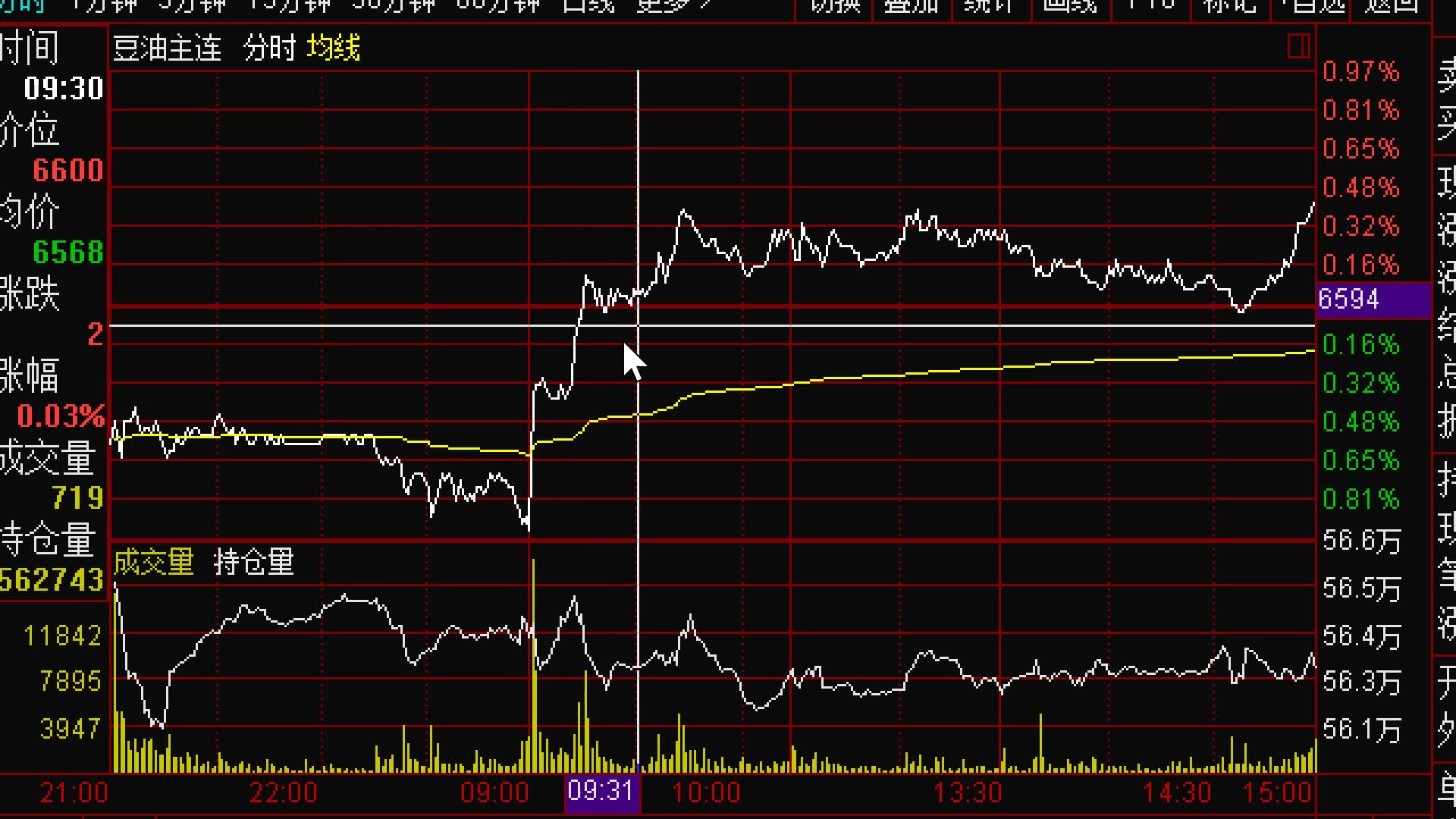Click the 22:00 time axis label
This screenshot has height=819, width=1456.
(284, 793)
